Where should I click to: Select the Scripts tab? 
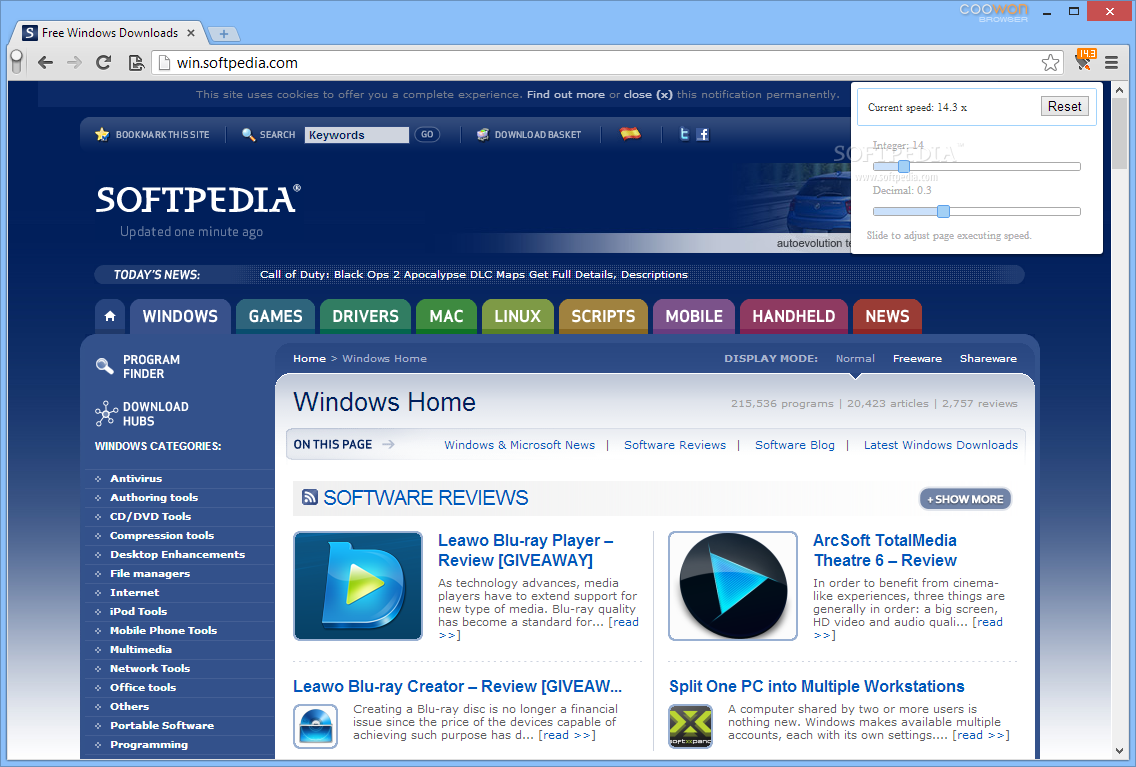[x=603, y=317]
